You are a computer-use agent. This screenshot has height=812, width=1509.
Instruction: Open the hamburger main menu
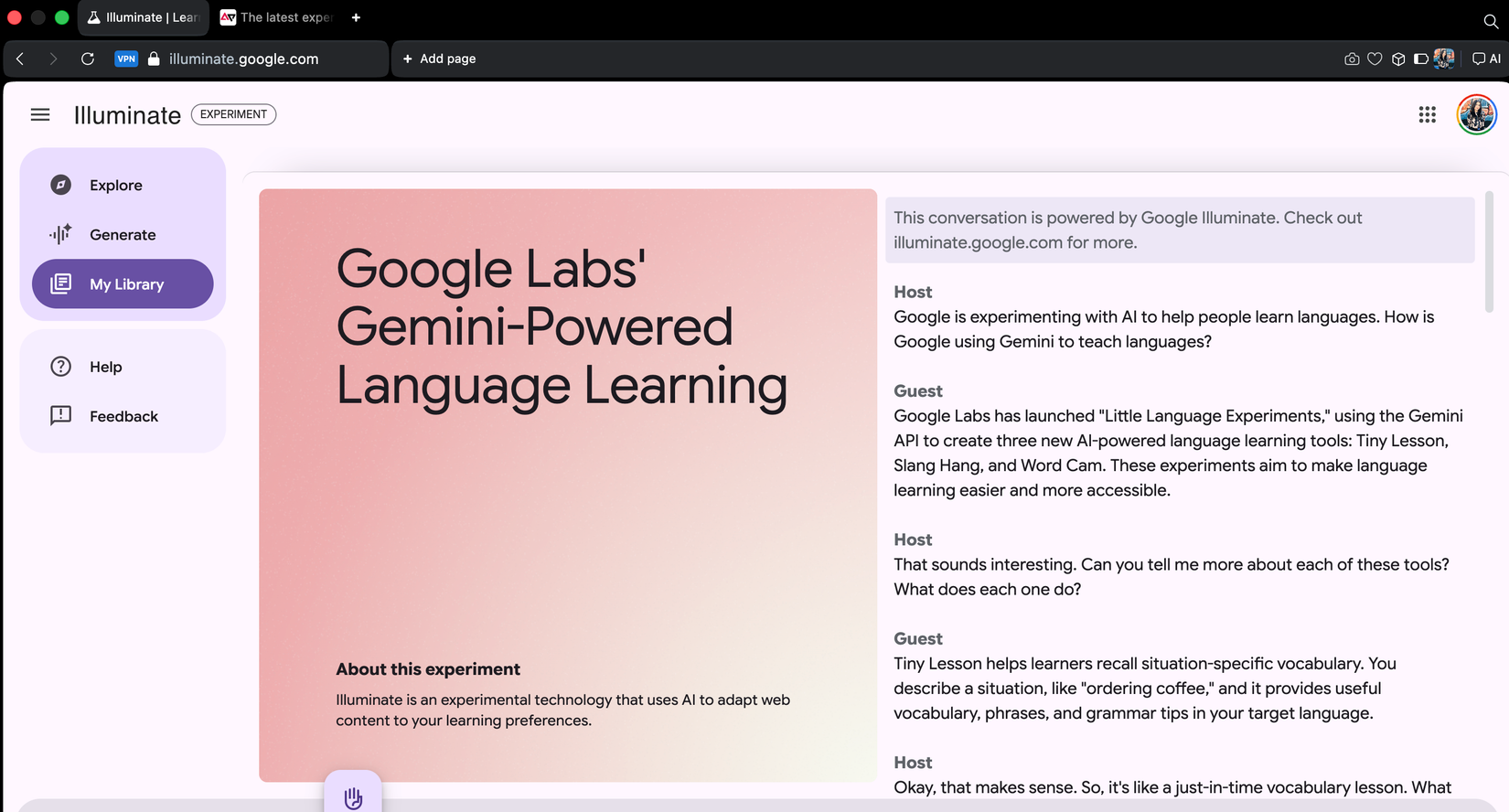40,114
